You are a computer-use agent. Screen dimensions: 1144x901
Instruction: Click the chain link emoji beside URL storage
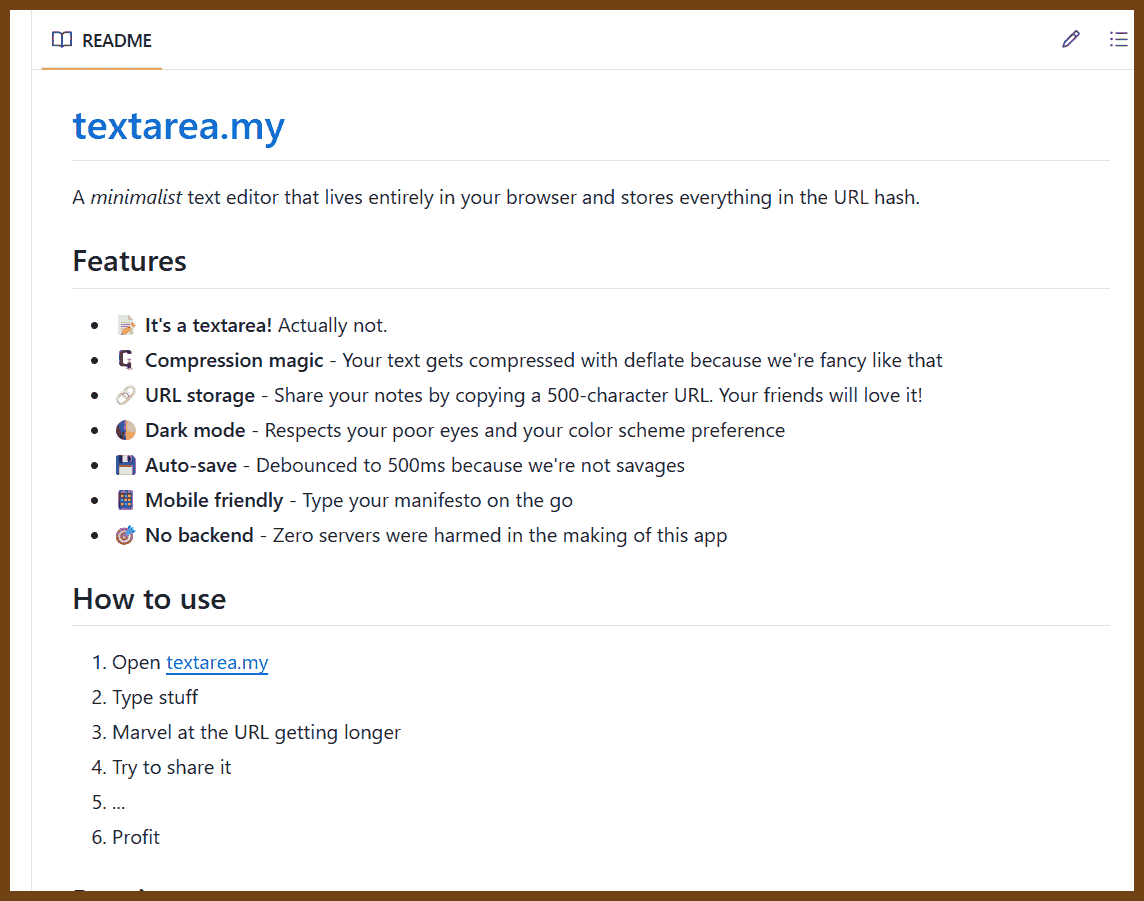click(125, 396)
